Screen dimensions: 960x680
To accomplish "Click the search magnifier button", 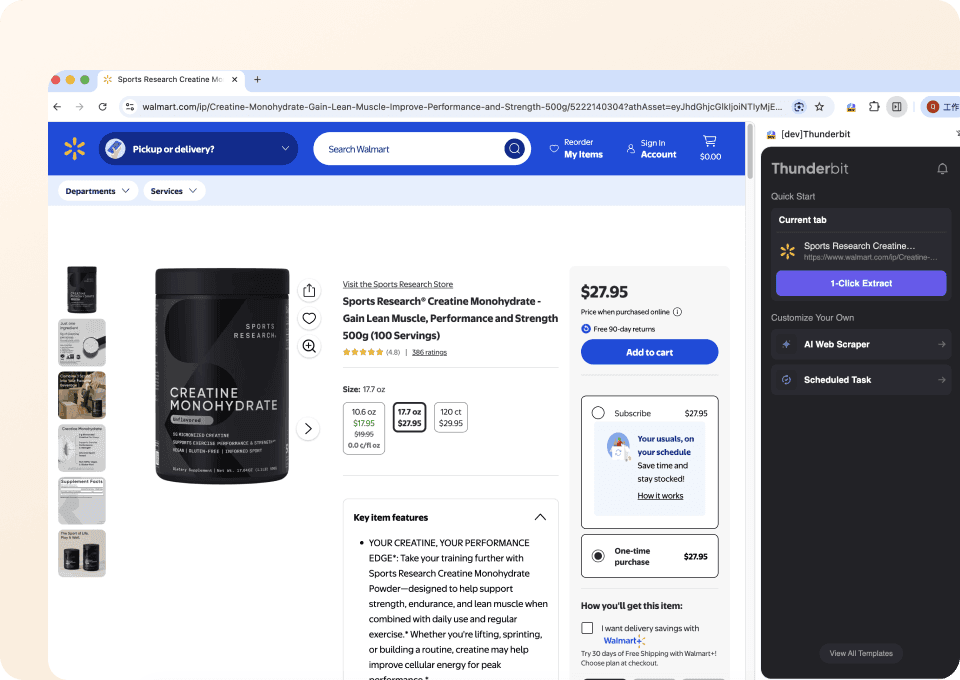I will 514,149.
